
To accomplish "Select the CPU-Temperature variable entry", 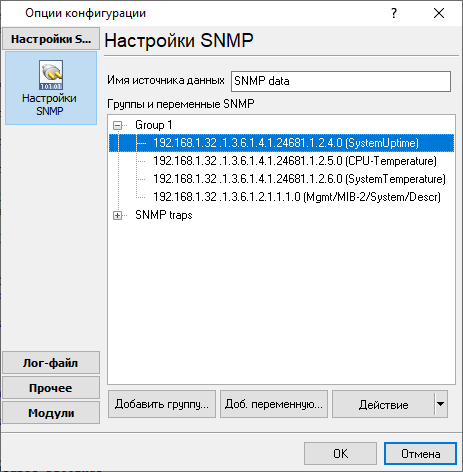I will (x=295, y=161).
